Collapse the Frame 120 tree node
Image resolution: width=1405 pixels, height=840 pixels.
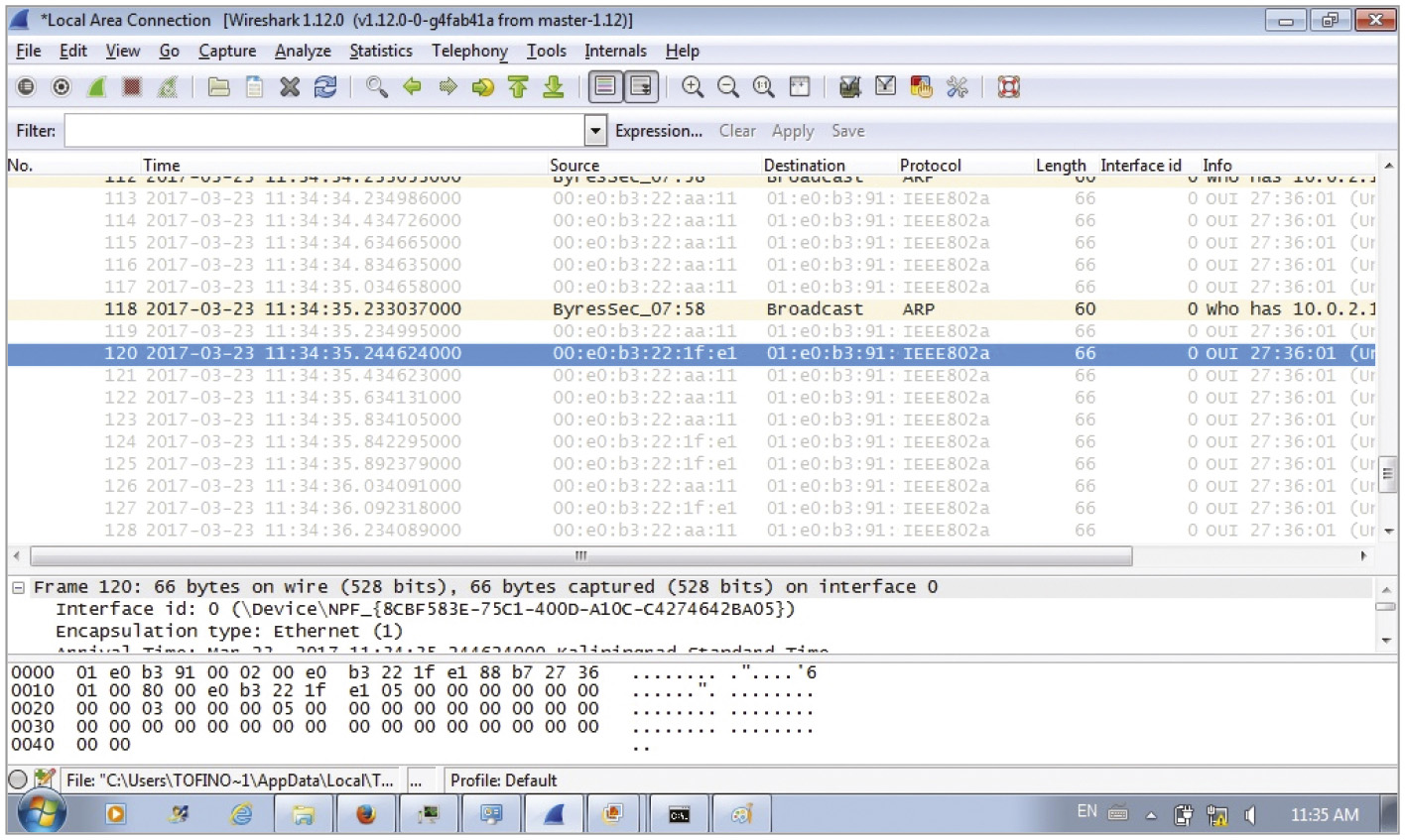(18, 587)
